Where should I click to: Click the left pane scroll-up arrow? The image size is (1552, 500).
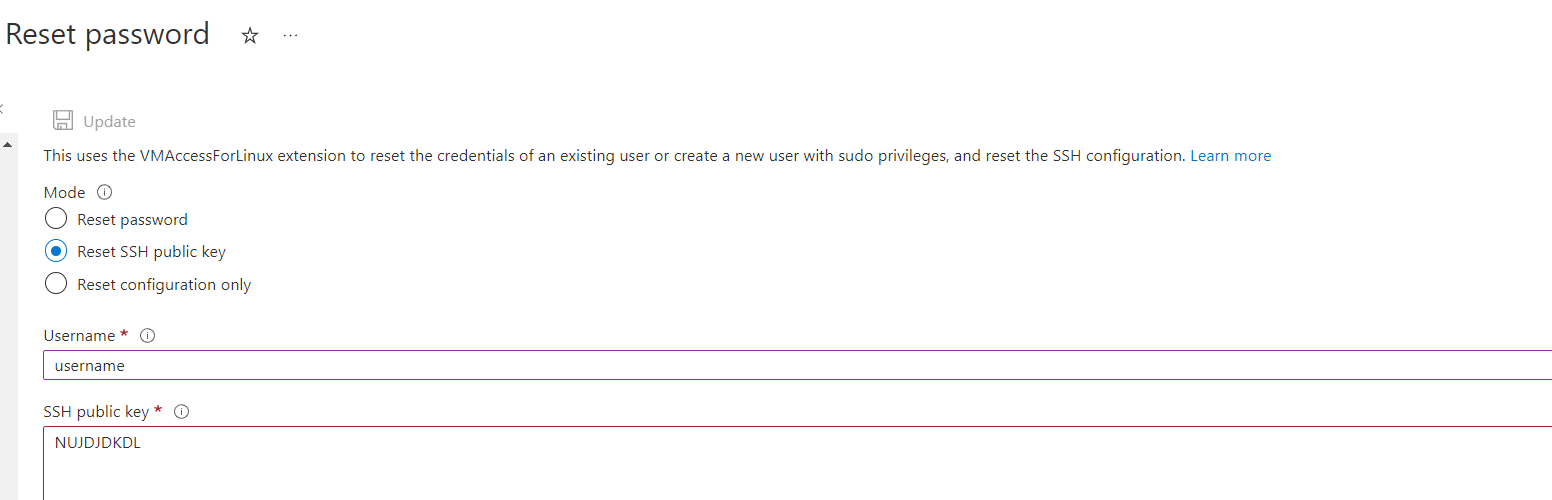[8, 145]
